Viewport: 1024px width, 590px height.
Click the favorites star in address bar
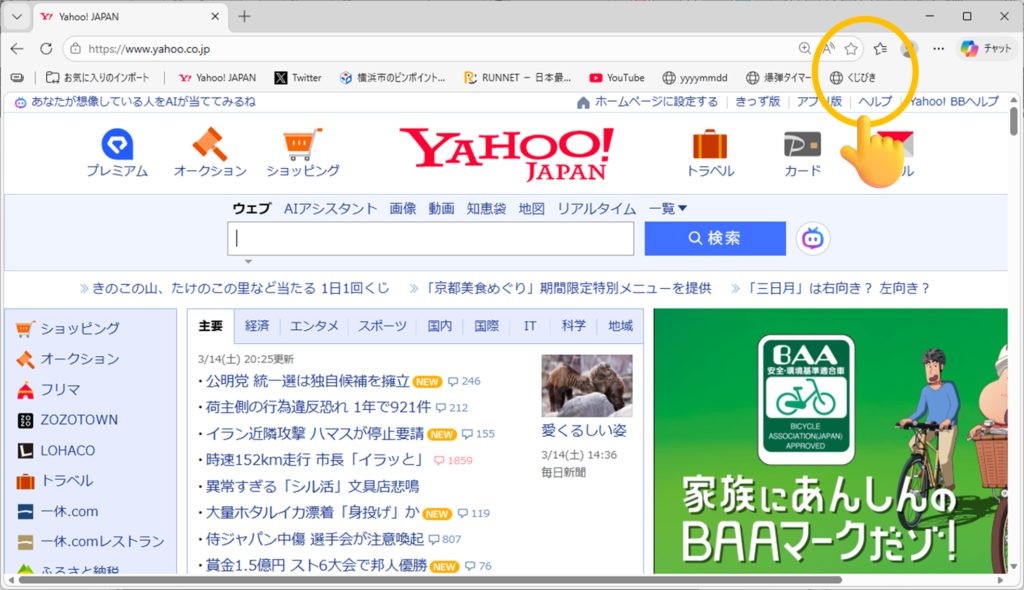851,48
